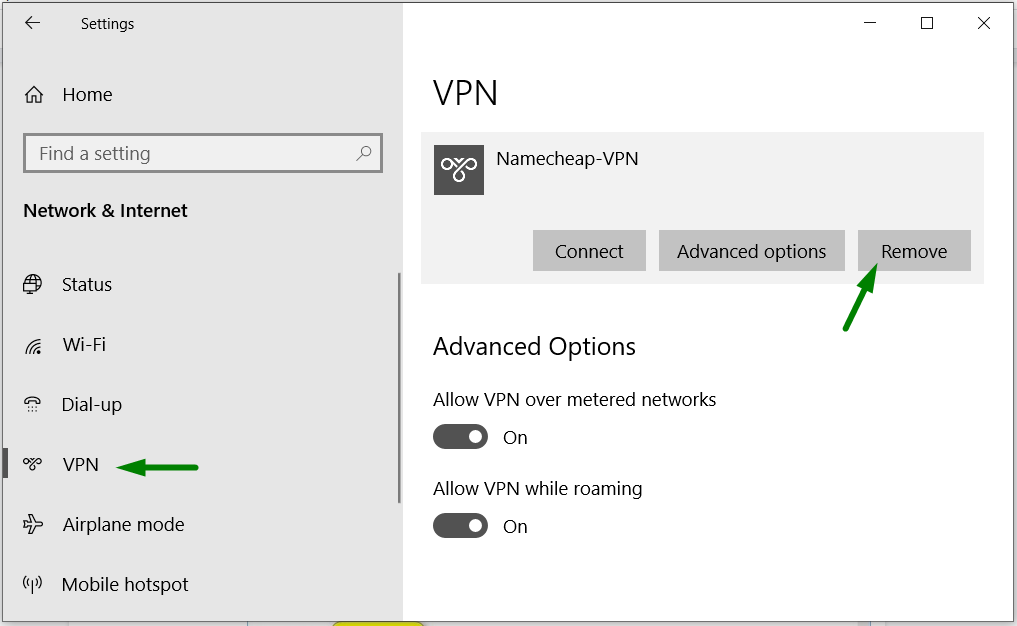Click the Home icon in sidebar
Image resolution: width=1017 pixels, height=626 pixels.
(x=34, y=95)
